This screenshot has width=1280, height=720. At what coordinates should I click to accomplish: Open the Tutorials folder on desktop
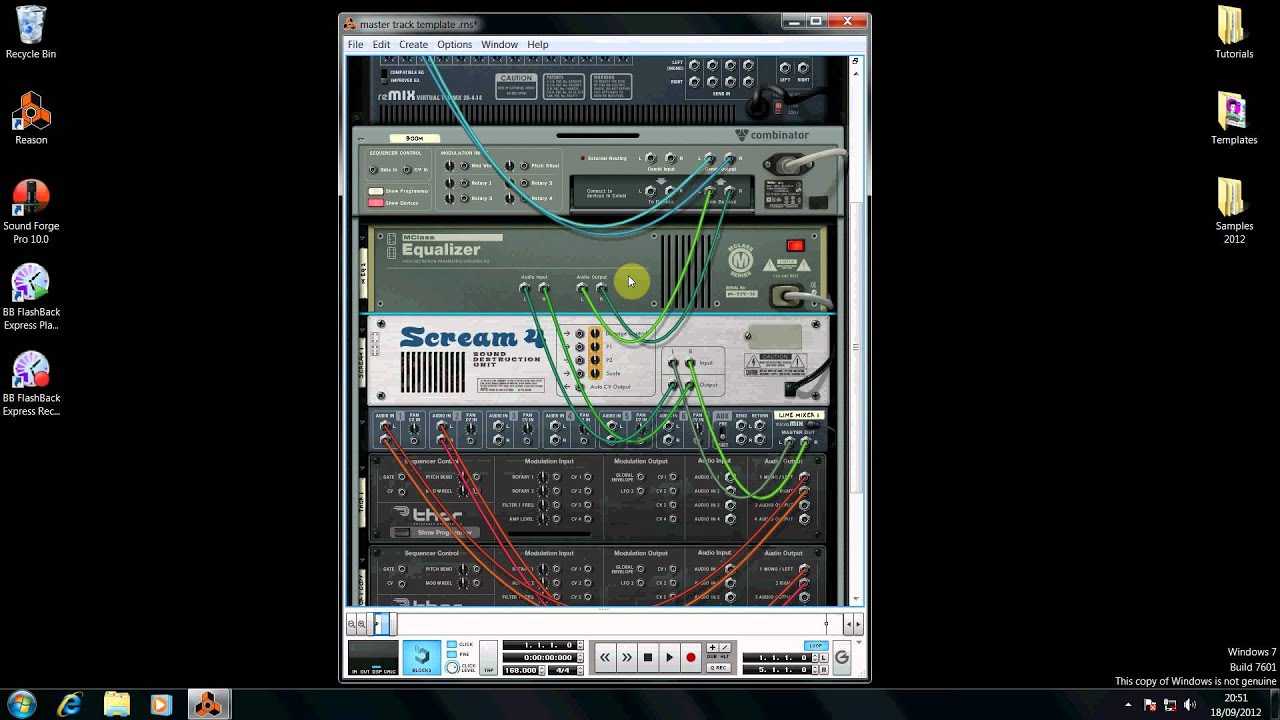1233,33
